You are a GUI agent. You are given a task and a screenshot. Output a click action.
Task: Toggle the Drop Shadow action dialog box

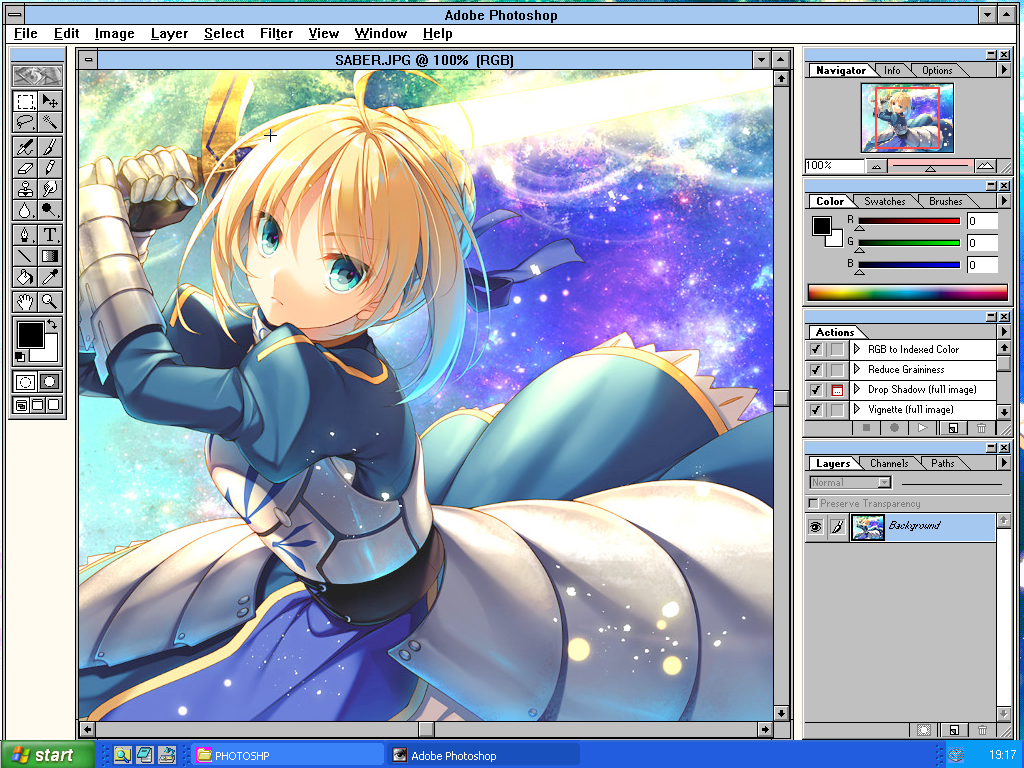tap(837, 390)
